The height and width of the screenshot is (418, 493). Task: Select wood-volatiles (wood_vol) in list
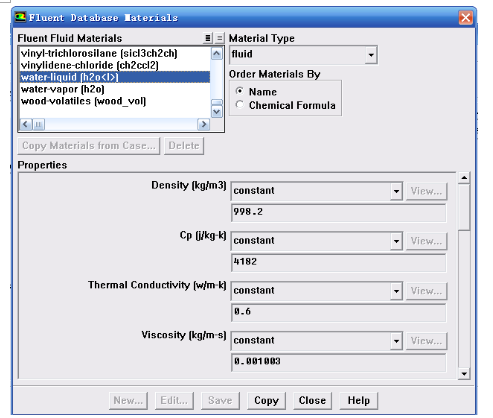115,101
